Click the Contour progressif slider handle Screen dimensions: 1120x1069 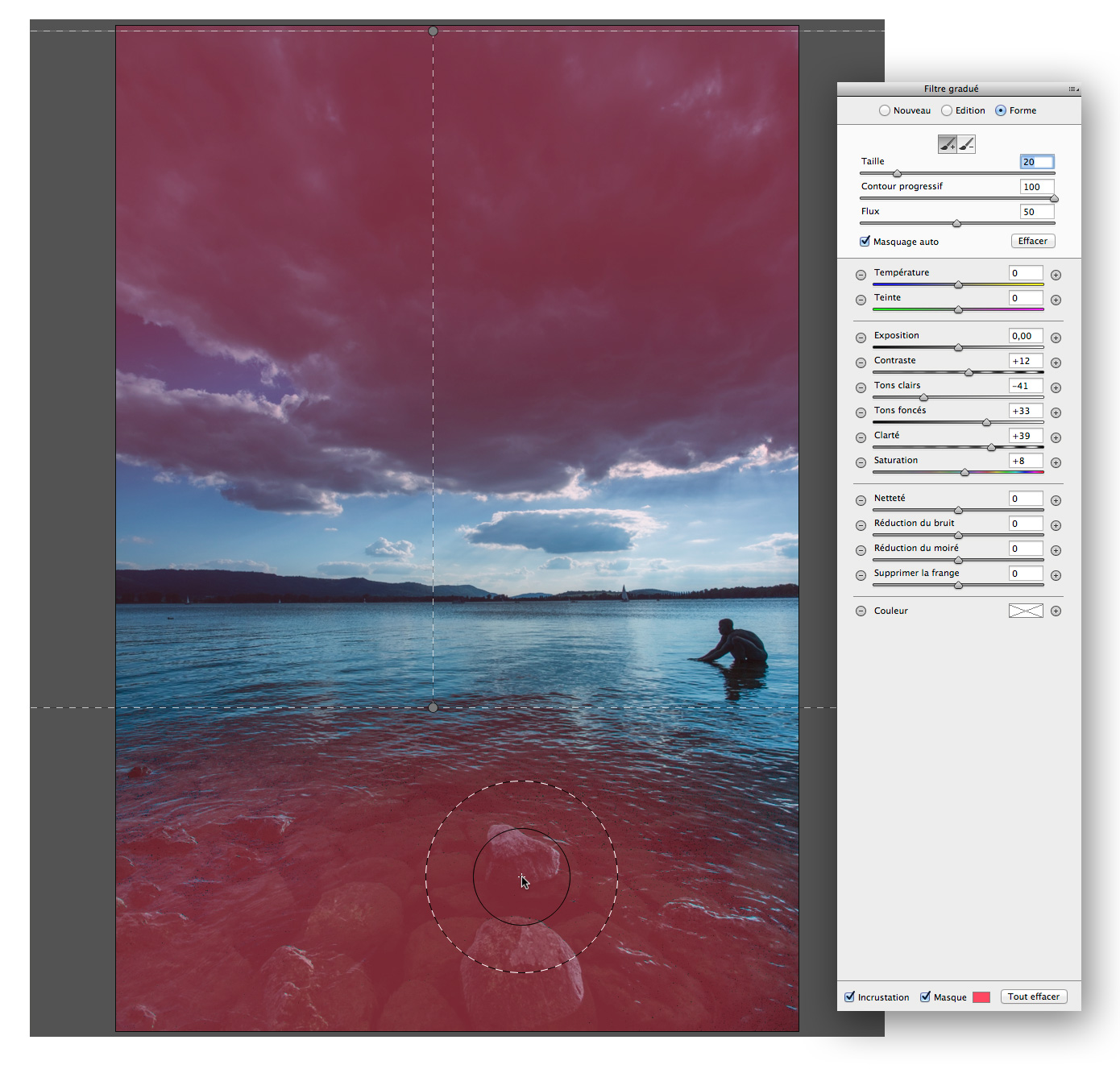(1053, 198)
